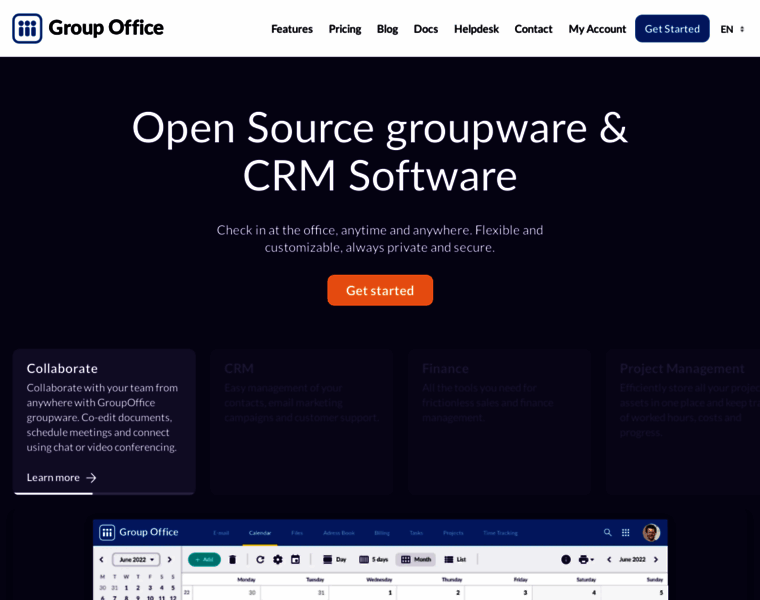Image resolution: width=760 pixels, height=600 pixels.
Task: Go to next month in the mini calendar
Action: pos(170,559)
